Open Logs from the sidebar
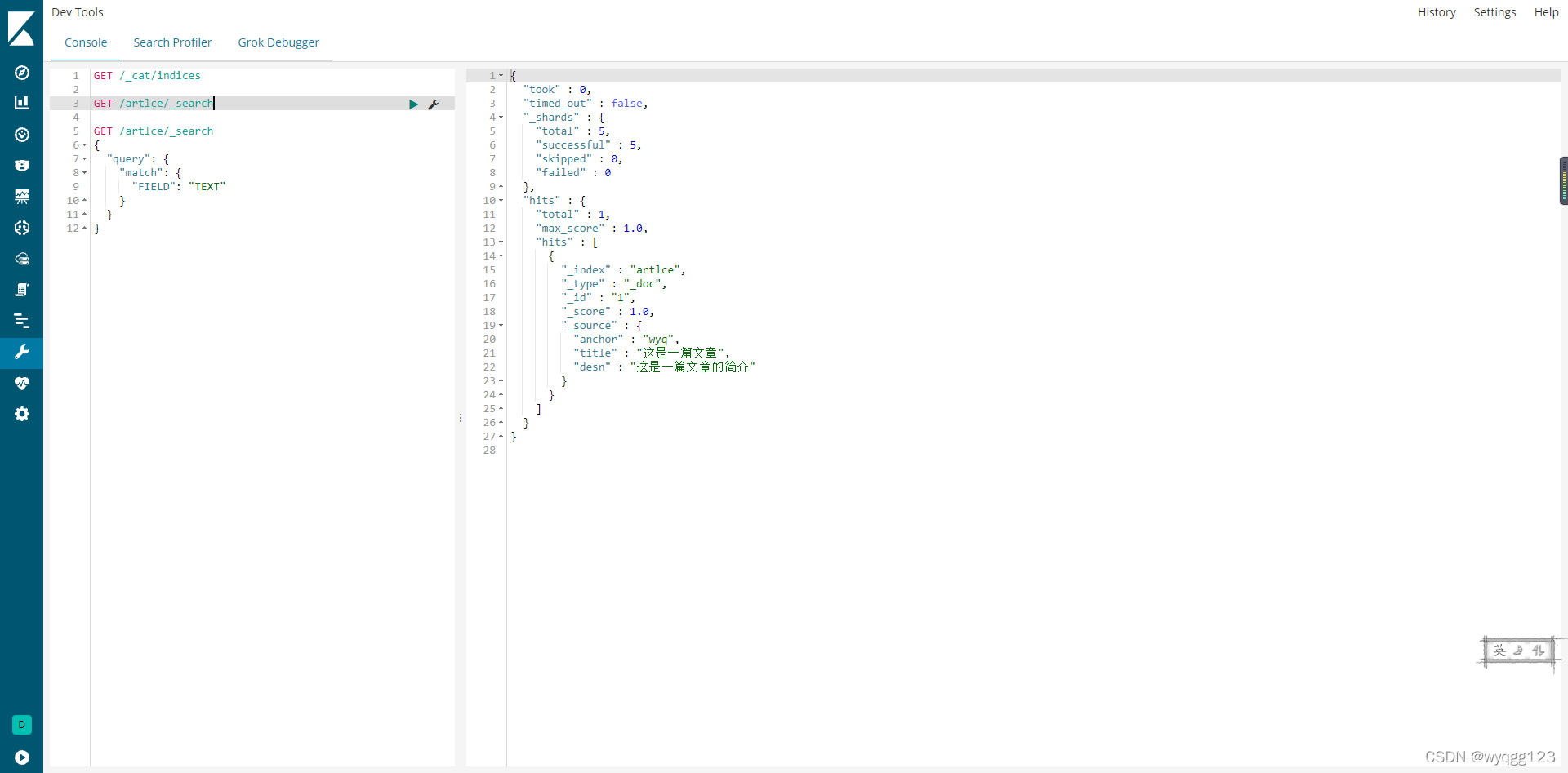The width and height of the screenshot is (1568, 773). tap(22, 290)
